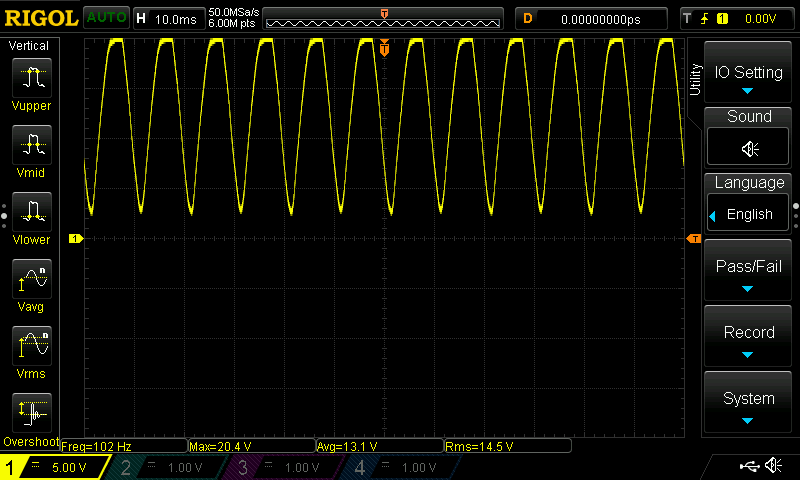Open the Pass/Fail submenu
Image resolution: width=800 pixels, height=480 pixels.
point(748,270)
